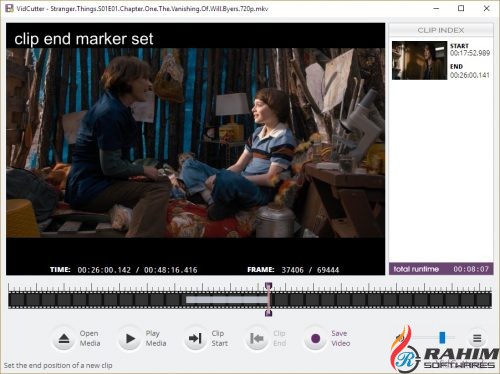The height and width of the screenshot is (374, 500).
Task: Click the frame counter 37406 / 69444
Action: [x=310, y=270]
